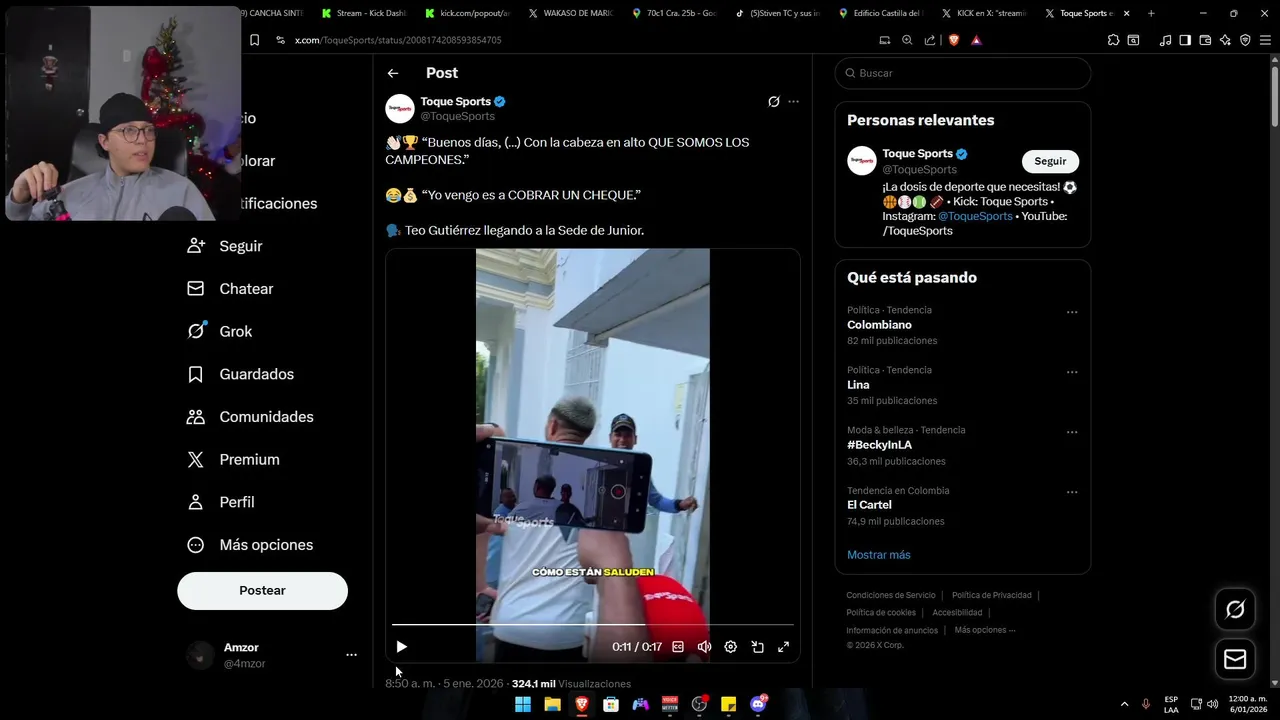Open Comunidades section
Screen dimensions: 1280x720
click(x=251, y=417)
